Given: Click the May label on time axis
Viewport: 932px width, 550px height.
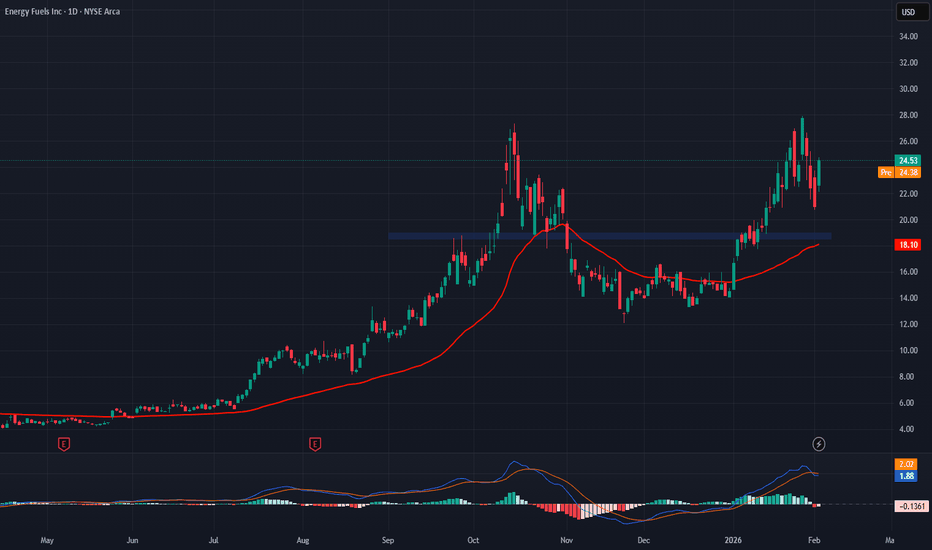Looking at the screenshot, I should 47,540.
